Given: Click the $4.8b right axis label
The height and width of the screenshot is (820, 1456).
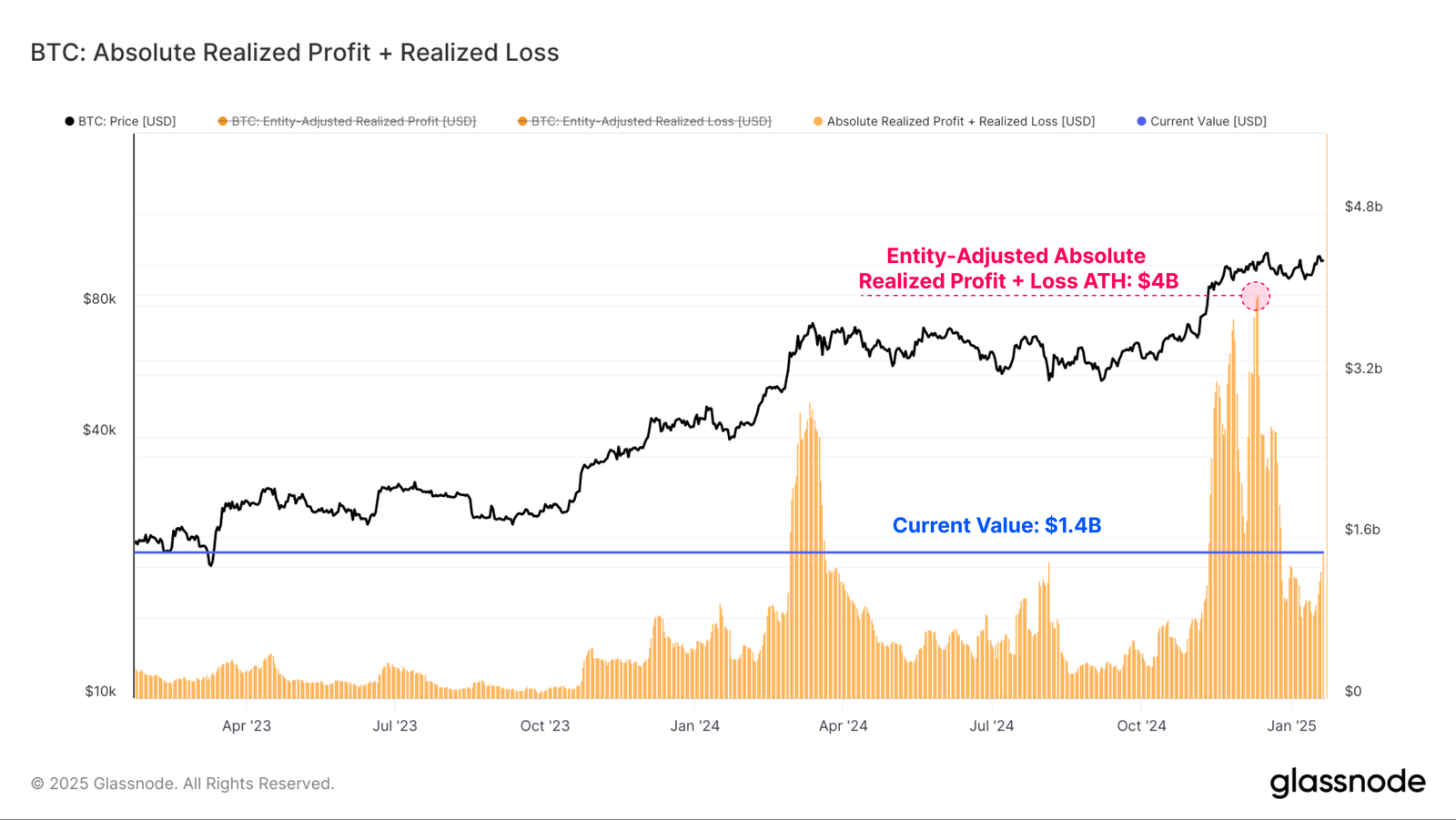Looking at the screenshot, I should pyautogui.click(x=1363, y=207).
